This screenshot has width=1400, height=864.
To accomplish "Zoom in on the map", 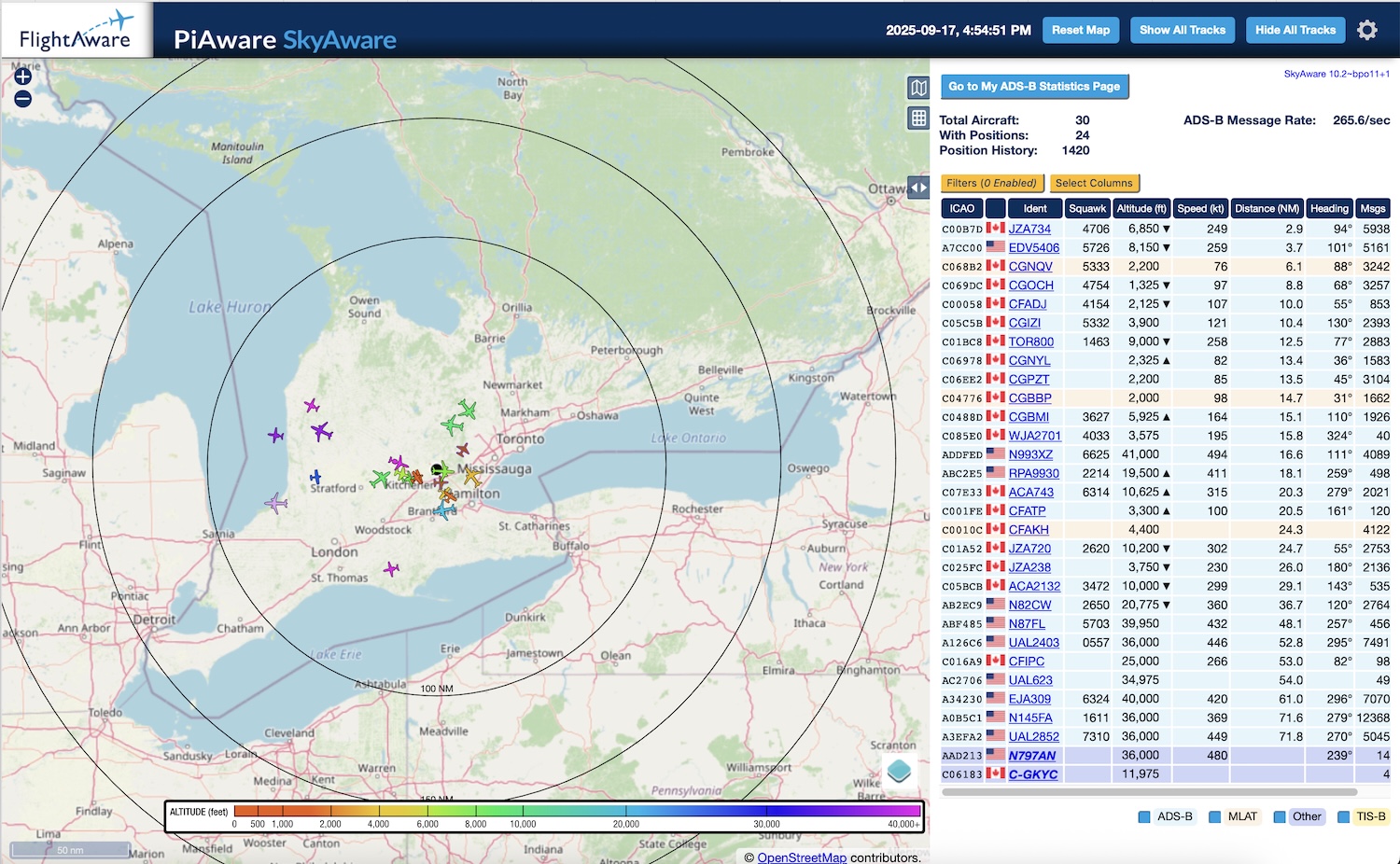I will point(23,77).
